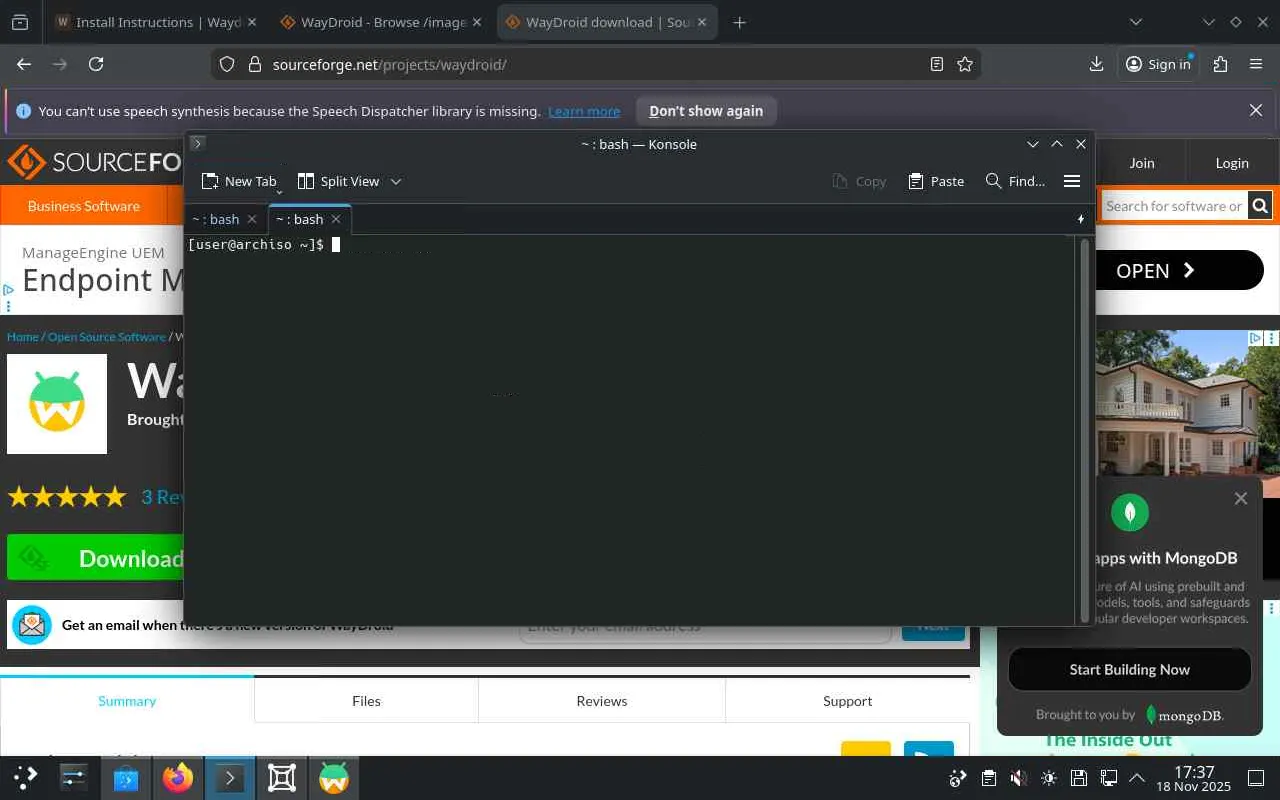Open the Firefox application hamburger menu

point(1257,64)
